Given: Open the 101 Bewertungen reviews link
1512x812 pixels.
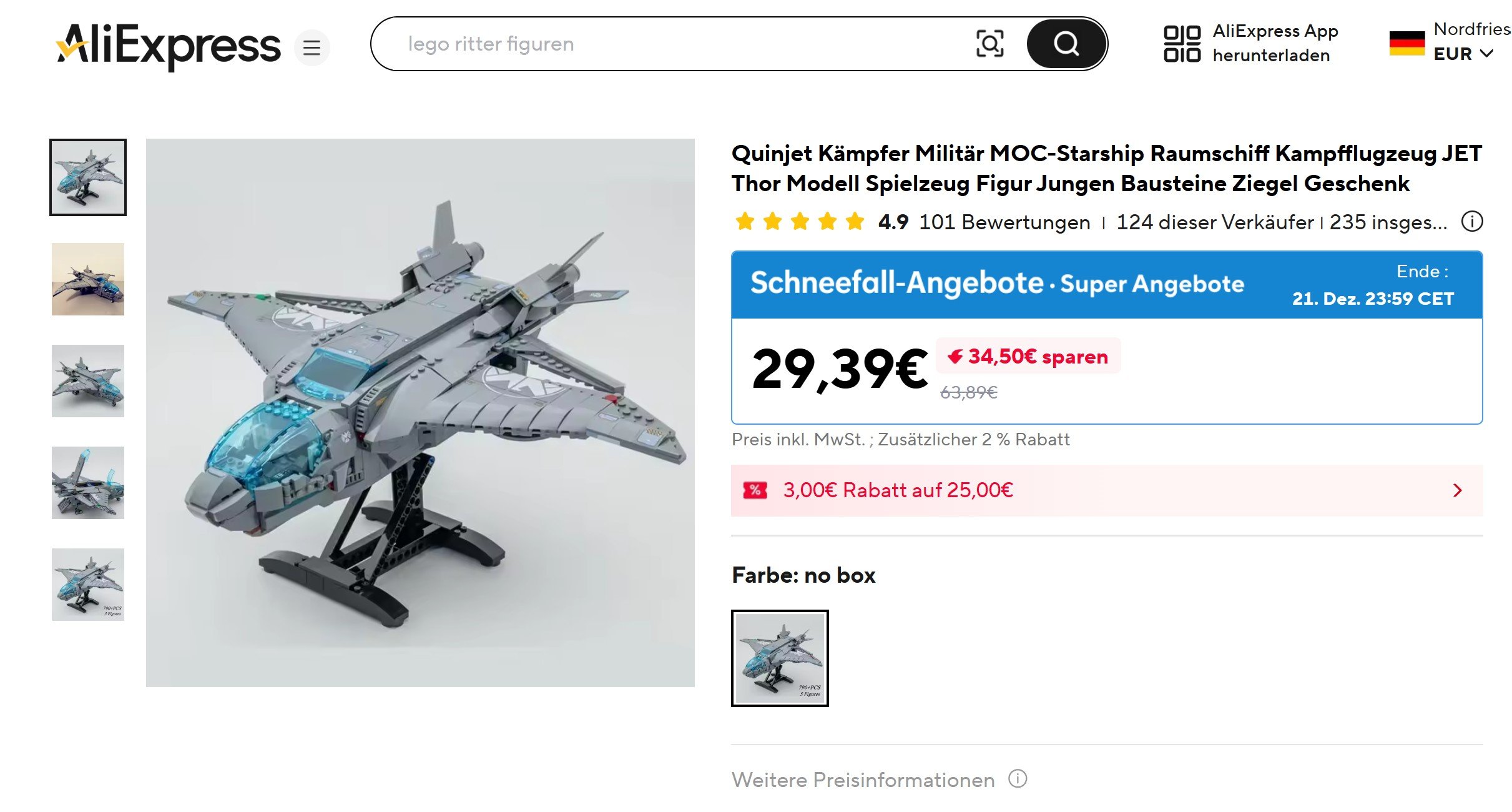Looking at the screenshot, I should [x=1004, y=222].
